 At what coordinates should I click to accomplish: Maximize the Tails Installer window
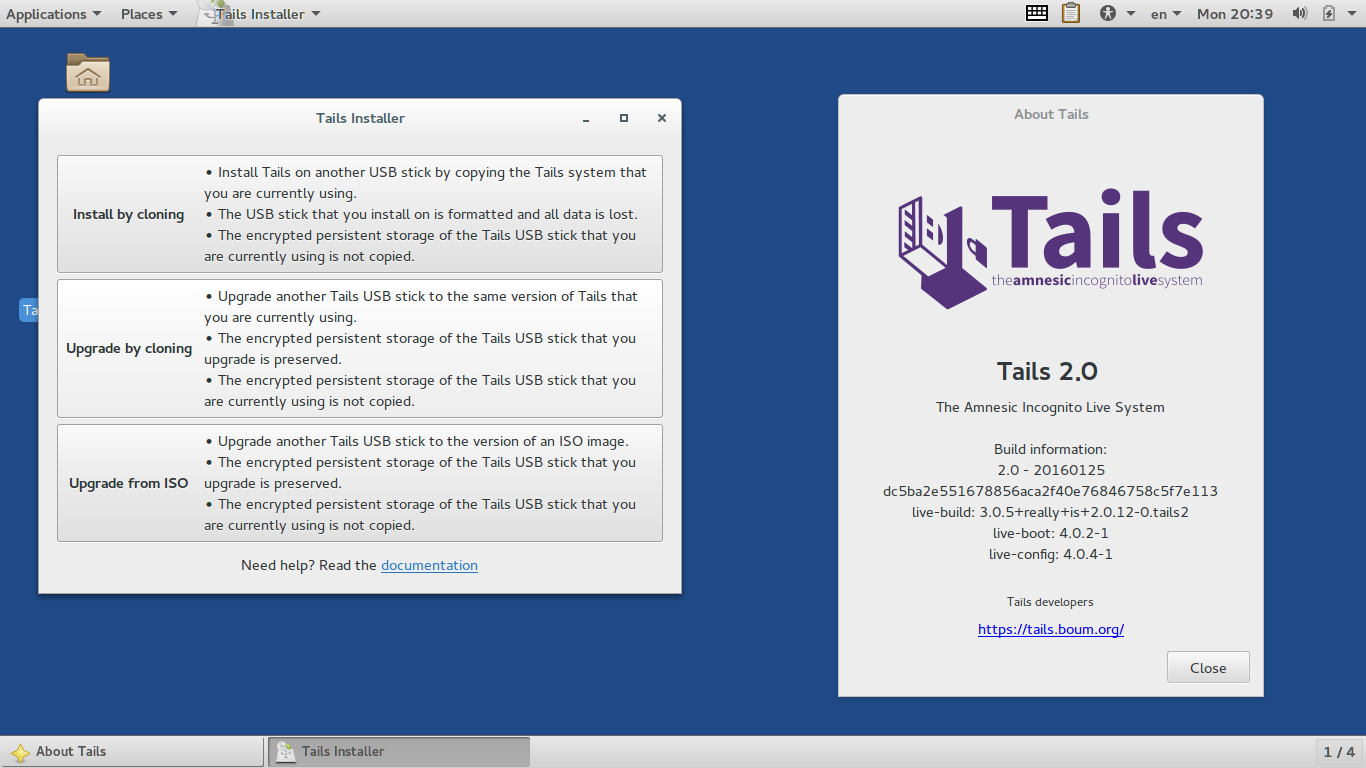pos(624,118)
